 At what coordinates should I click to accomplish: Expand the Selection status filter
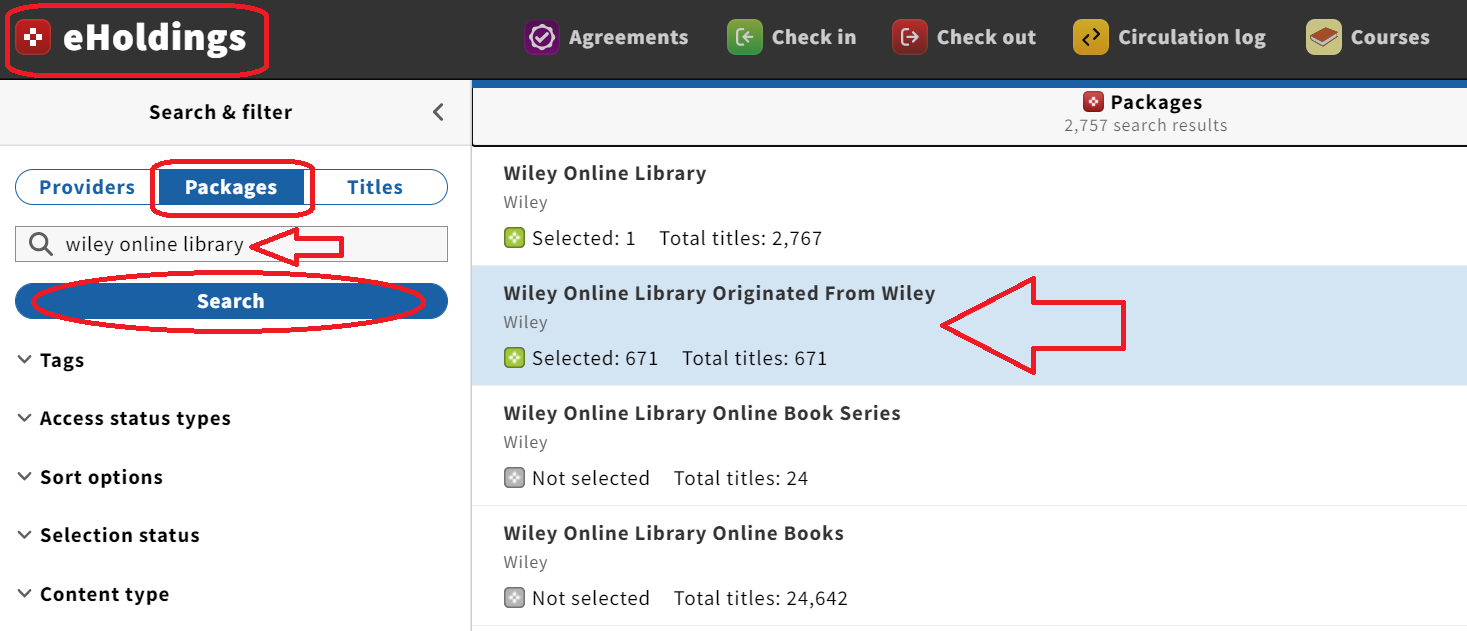pos(109,535)
